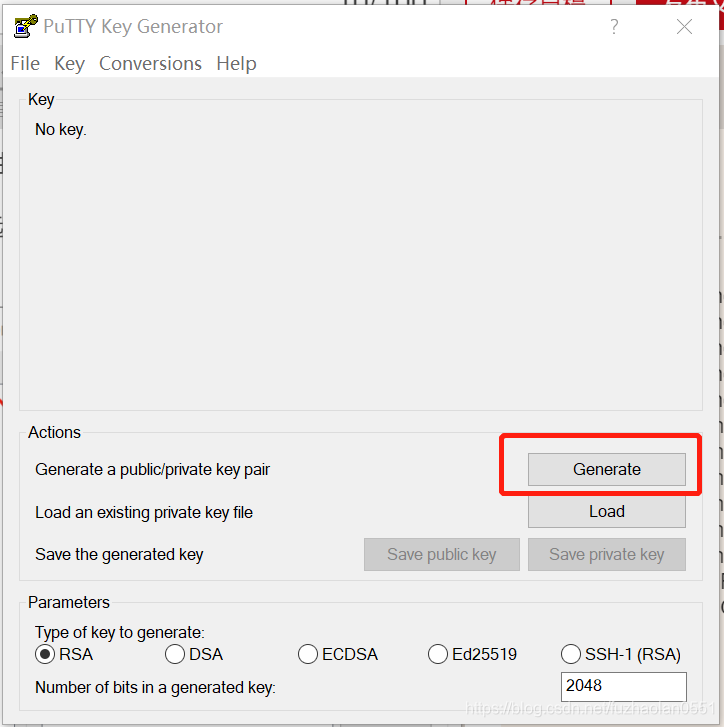Select the SSH-1 (RSA) key type
724x727 pixels.
(x=621, y=654)
